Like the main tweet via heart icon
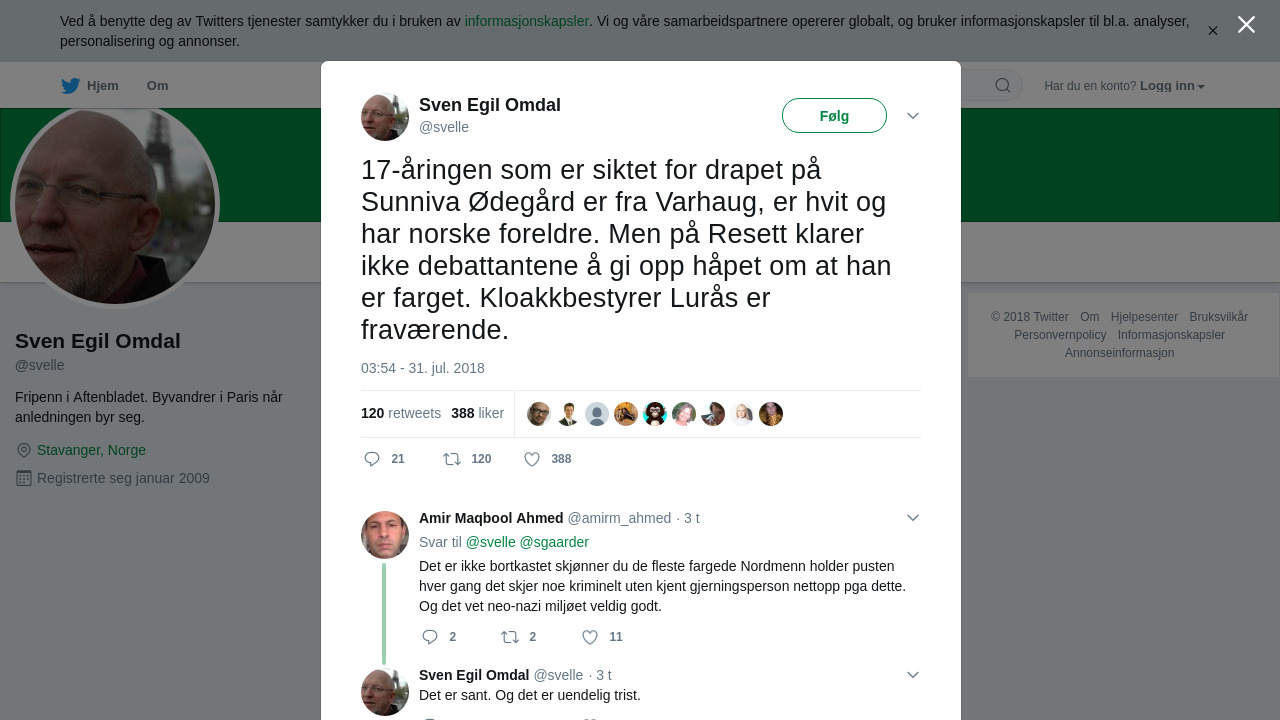This screenshot has width=1280, height=720. (x=532, y=459)
